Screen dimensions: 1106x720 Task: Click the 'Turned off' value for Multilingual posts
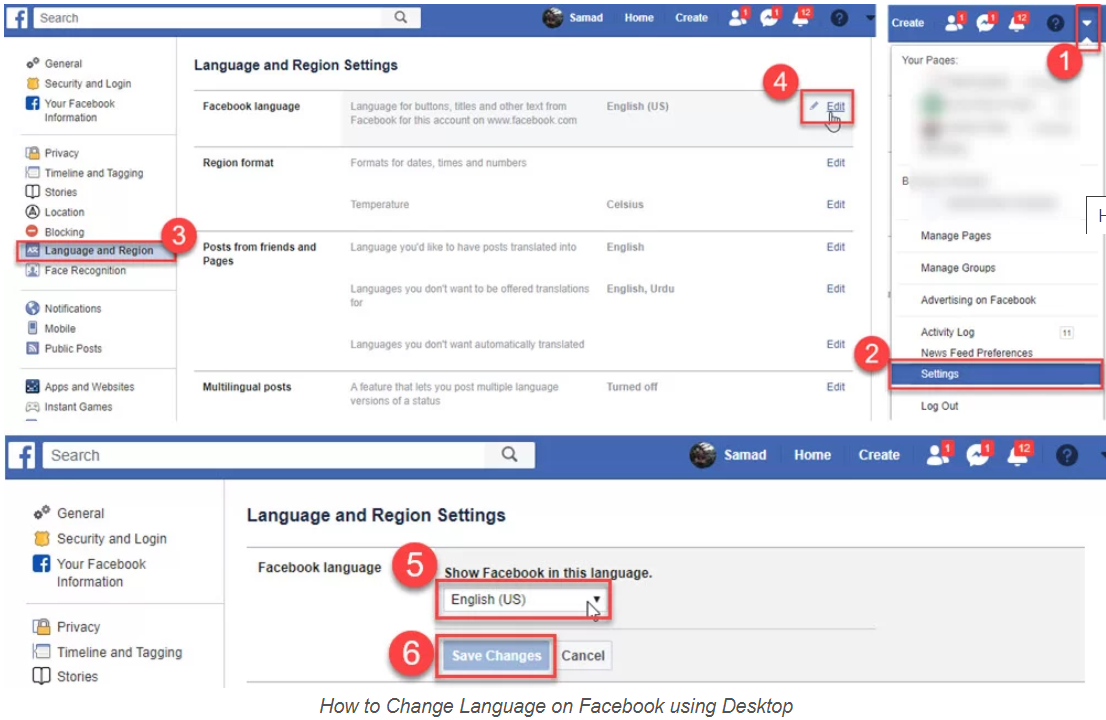click(632, 387)
